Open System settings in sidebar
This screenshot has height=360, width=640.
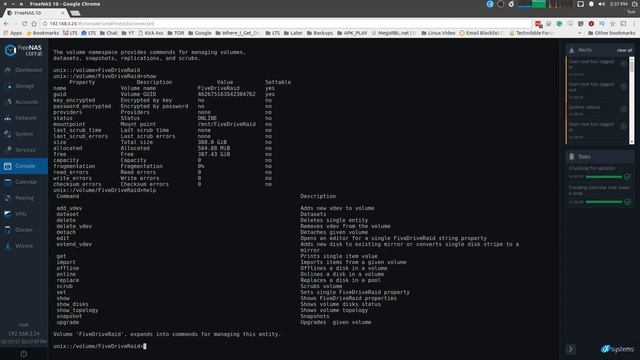[24, 133]
